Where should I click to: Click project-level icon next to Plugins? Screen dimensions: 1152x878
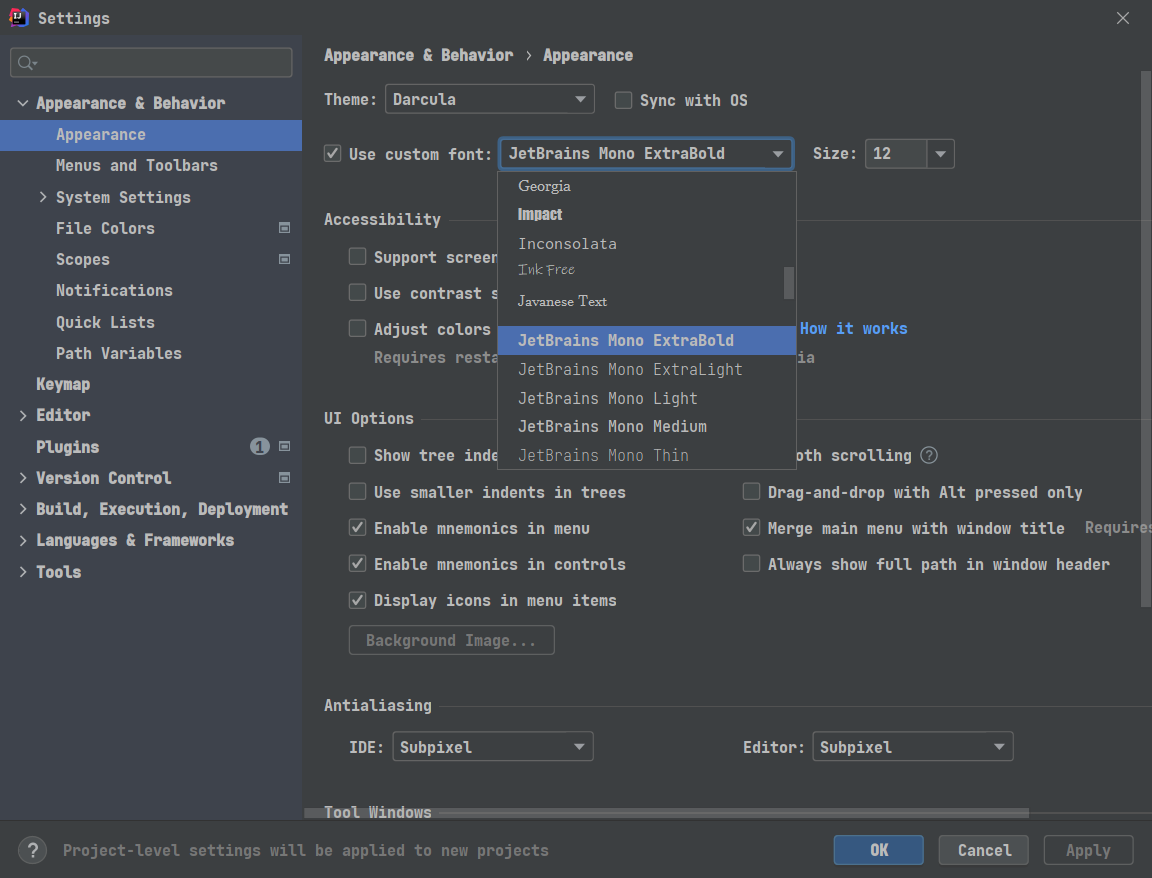click(284, 446)
